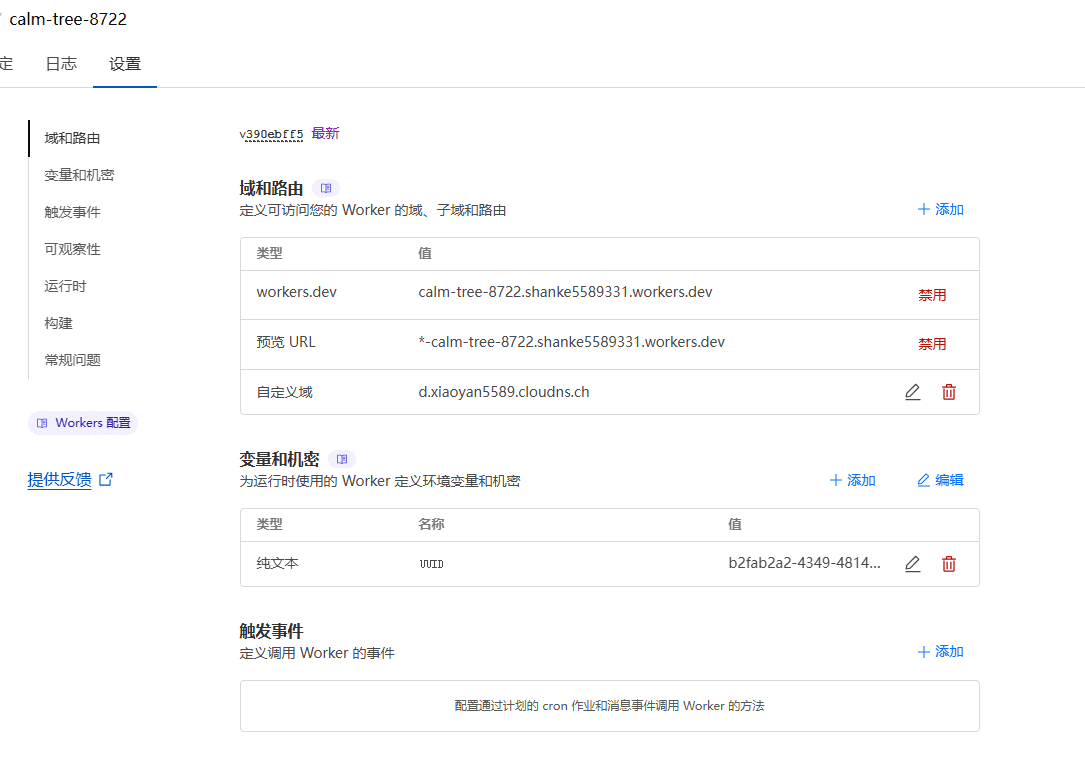The width and height of the screenshot is (1085, 760).
Task: Click the version ID v390ebff5
Action: tap(271, 134)
